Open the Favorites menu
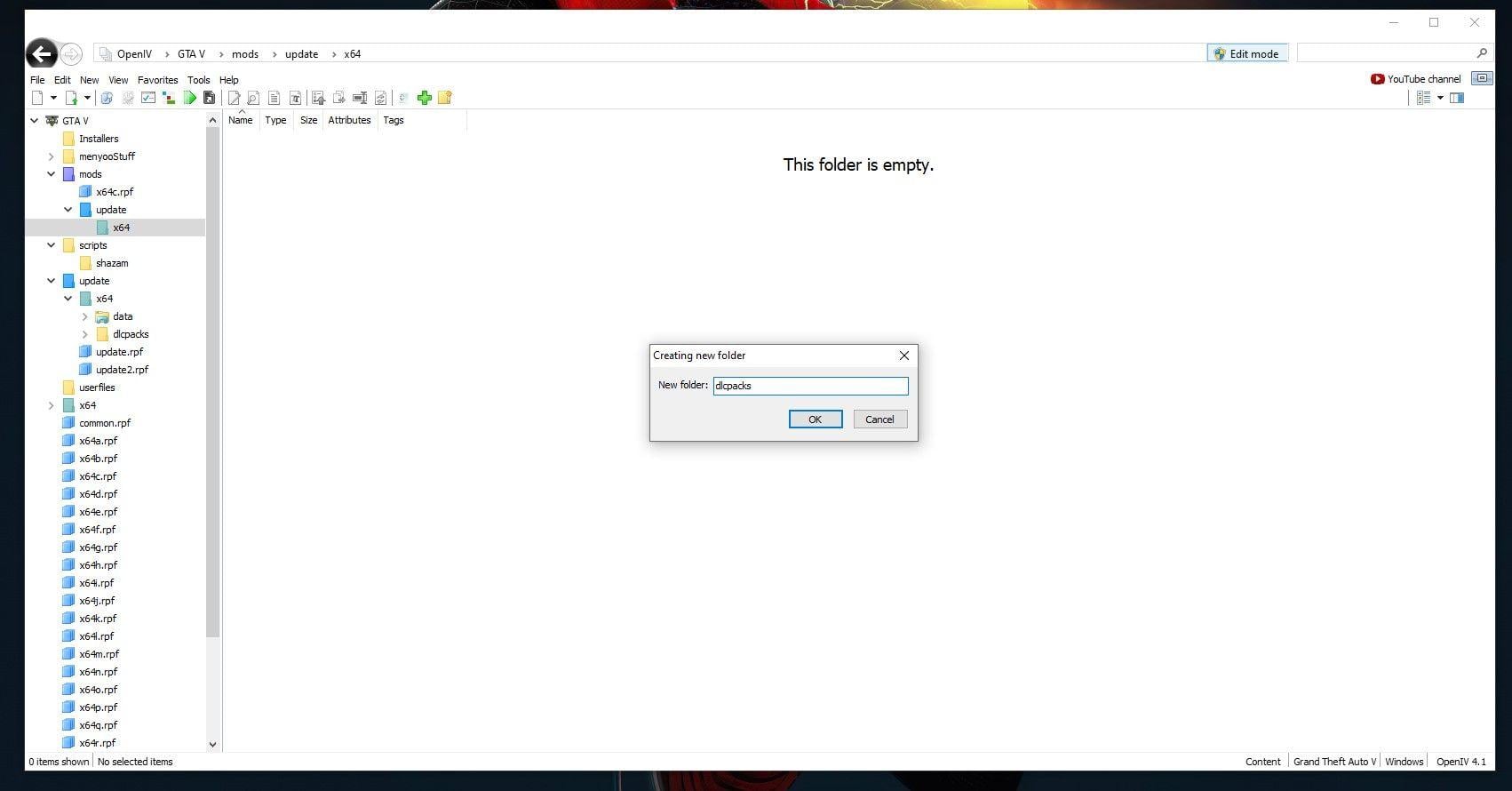The height and width of the screenshot is (791, 1512). click(x=157, y=80)
